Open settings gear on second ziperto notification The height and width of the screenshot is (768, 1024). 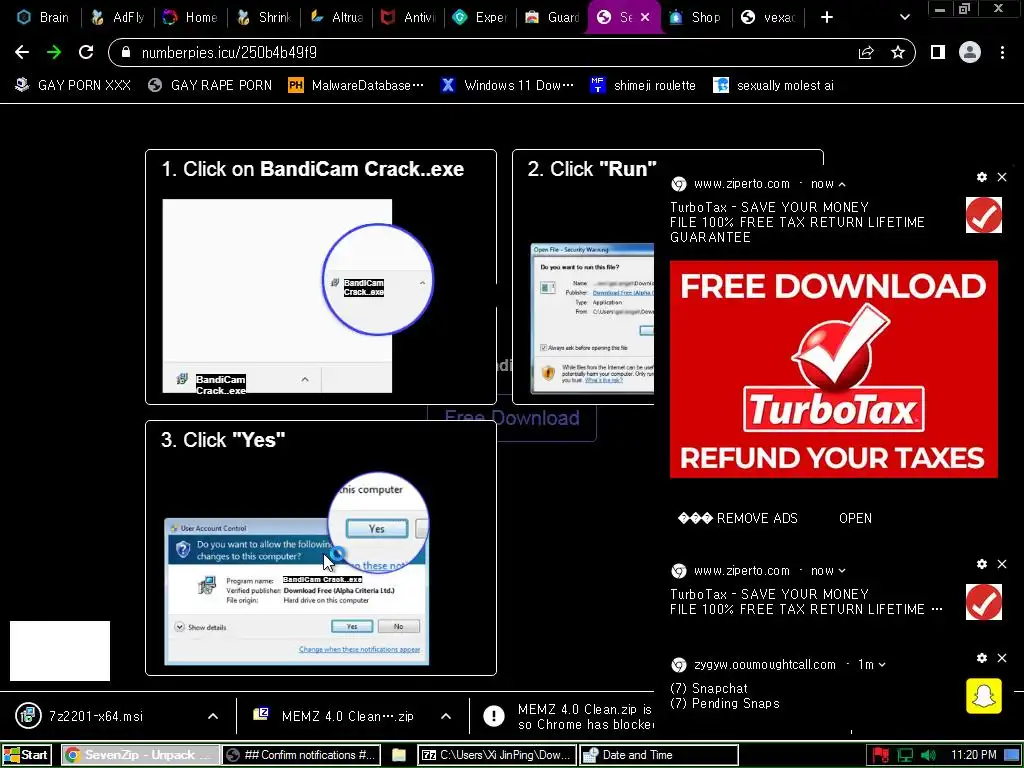click(982, 564)
